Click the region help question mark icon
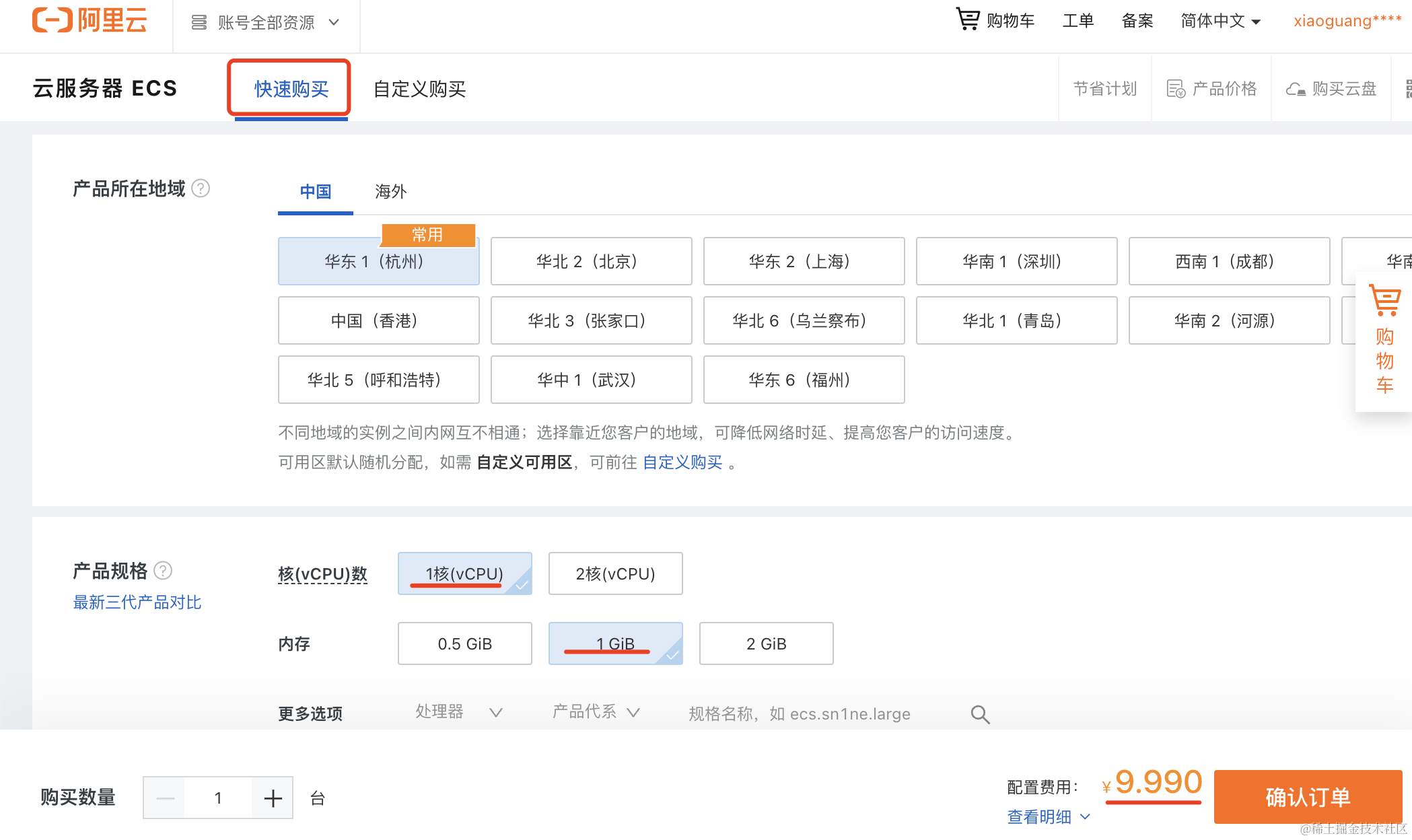 point(201,188)
